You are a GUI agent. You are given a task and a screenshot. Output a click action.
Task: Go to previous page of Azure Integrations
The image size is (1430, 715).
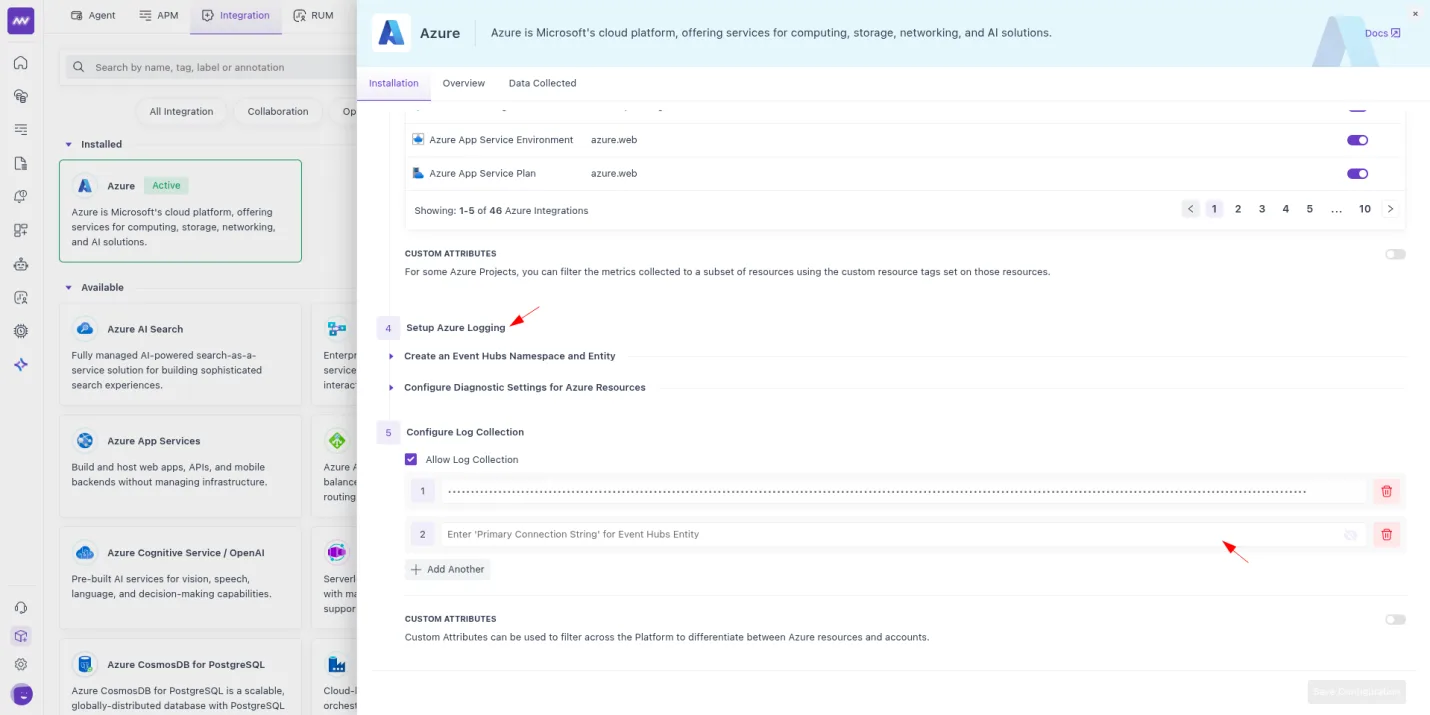(x=1190, y=209)
